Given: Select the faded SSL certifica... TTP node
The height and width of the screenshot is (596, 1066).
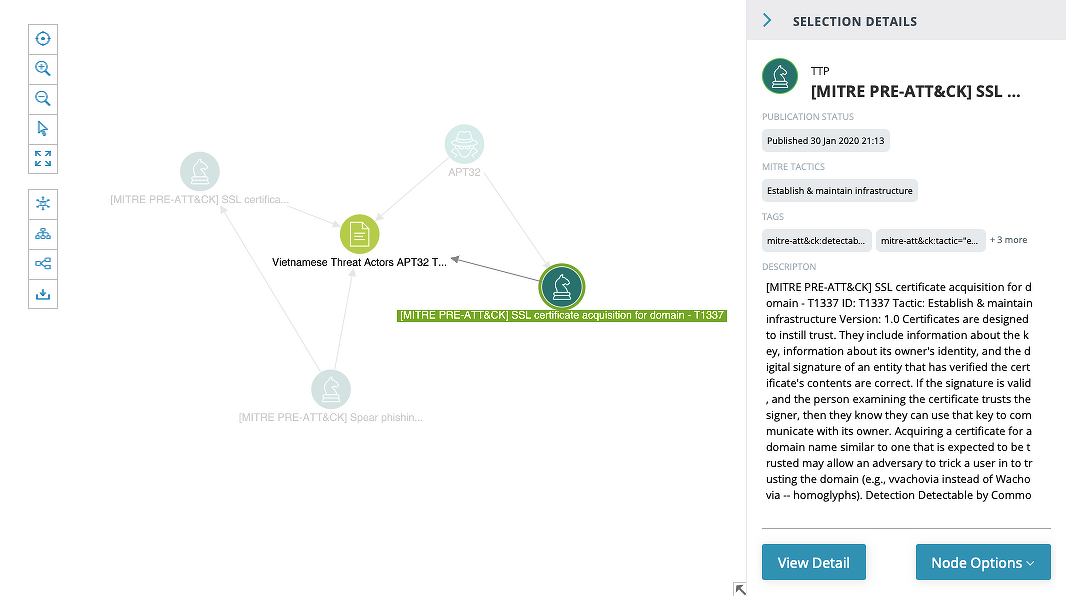Looking at the screenshot, I should [200, 171].
